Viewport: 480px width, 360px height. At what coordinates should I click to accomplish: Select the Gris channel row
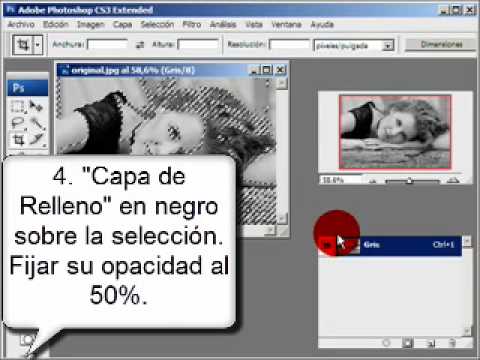click(x=390, y=246)
